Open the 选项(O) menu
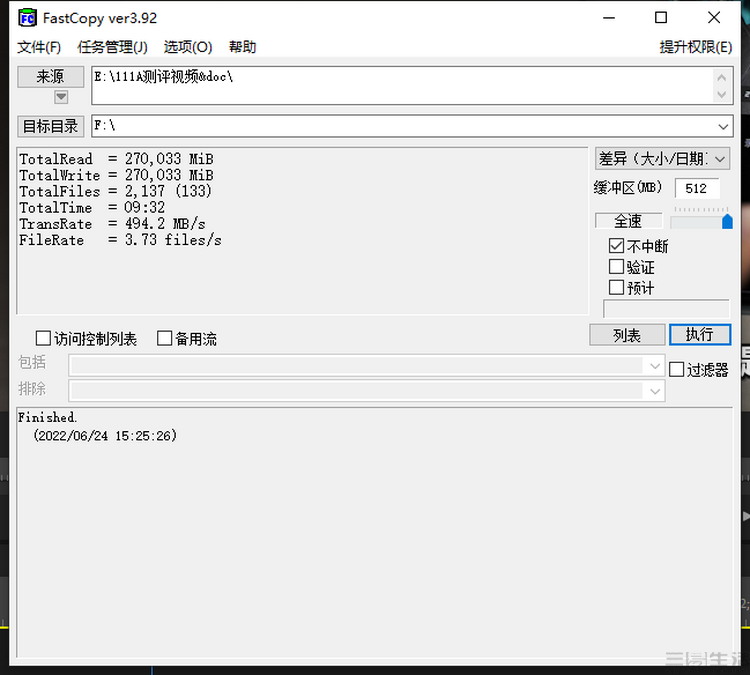The width and height of the screenshot is (750, 675). point(188,47)
